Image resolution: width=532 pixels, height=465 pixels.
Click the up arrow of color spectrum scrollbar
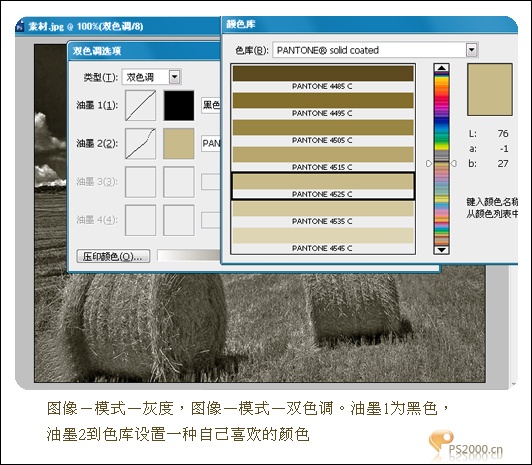[x=441, y=68]
